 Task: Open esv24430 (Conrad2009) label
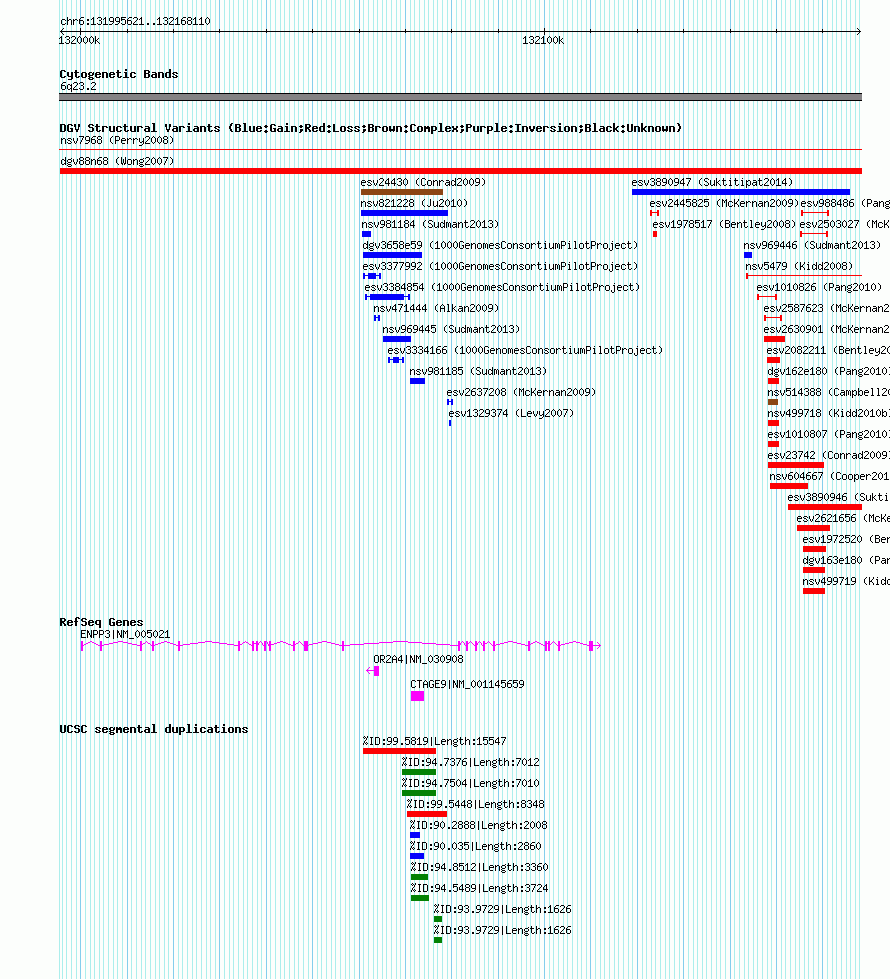tap(423, 182)
